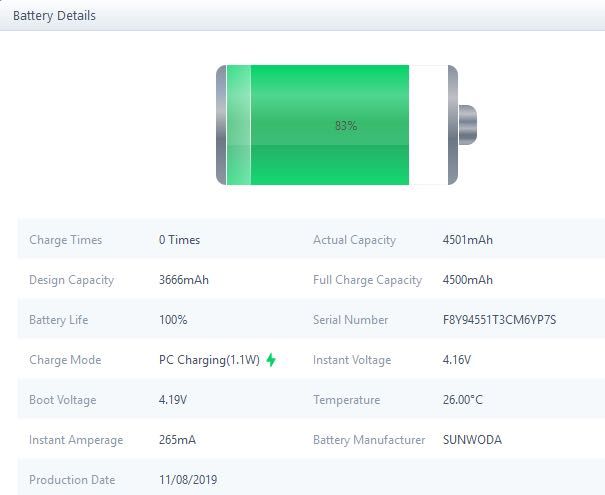
Task: Click the Design Capacity value 3666mAh
Action: point(184,280)
